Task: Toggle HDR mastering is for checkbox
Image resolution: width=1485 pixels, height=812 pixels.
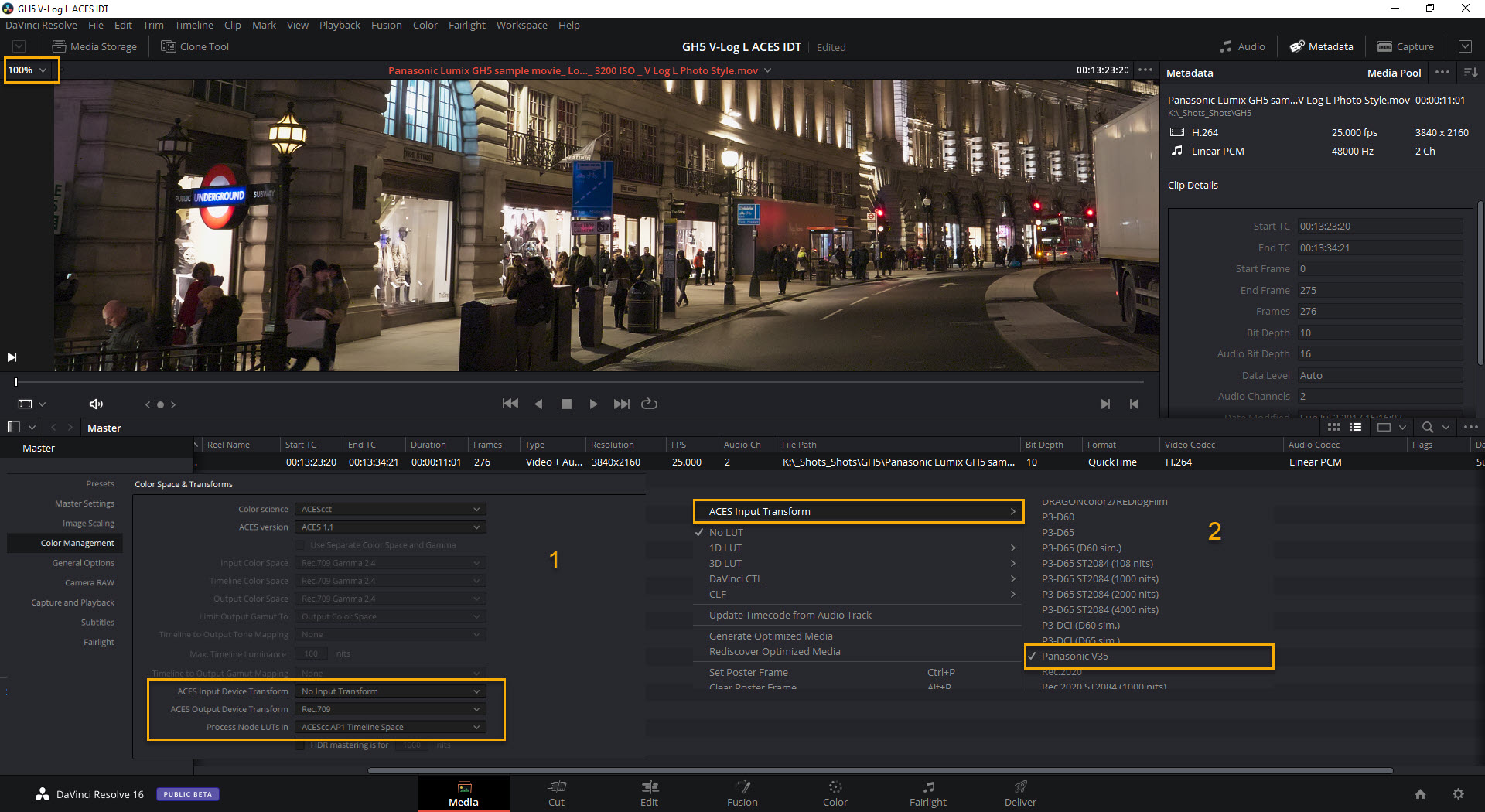Action: 300,745
